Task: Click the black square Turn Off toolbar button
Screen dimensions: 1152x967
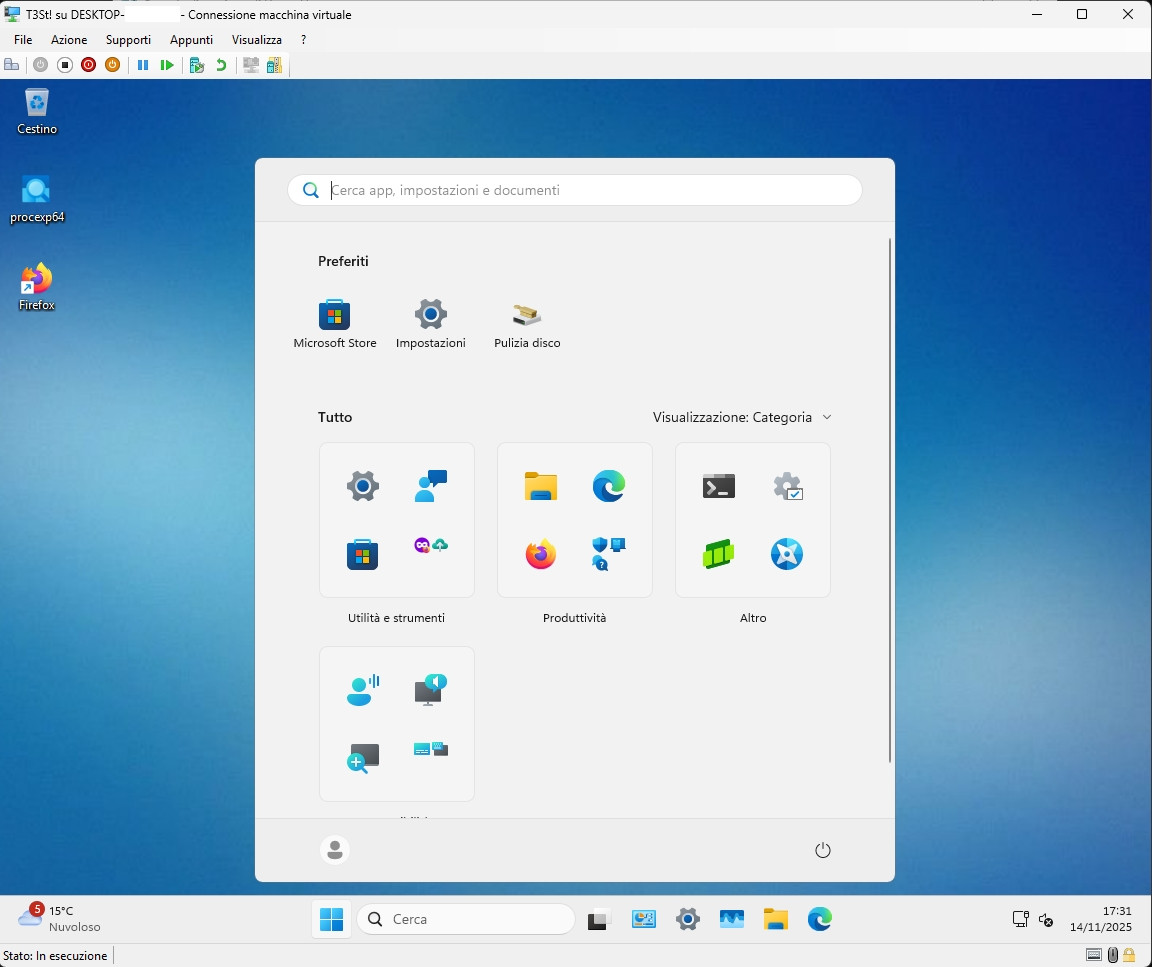Action: (65, 65)
